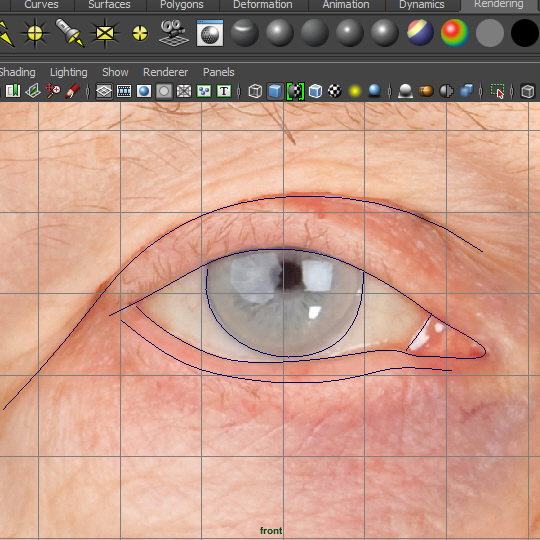The image size is (540, 540).
Task: Toggle the grid display in viewport
Action: click(104, 91)
